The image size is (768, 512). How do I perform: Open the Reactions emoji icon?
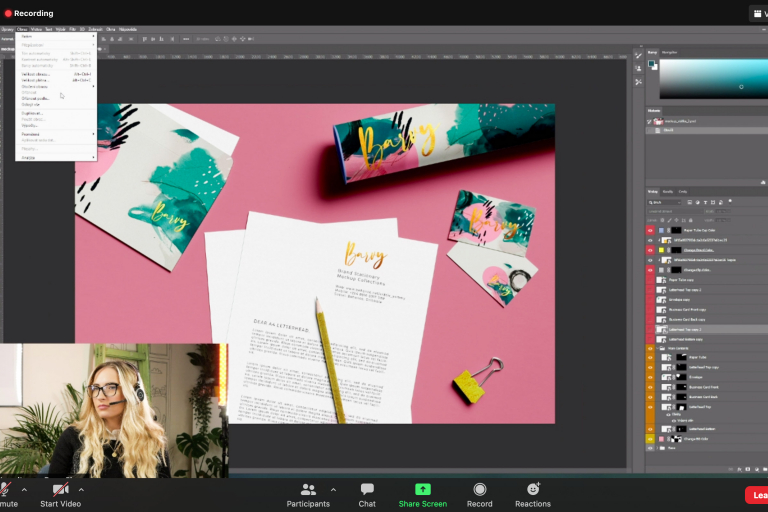pyautogui.click(x=533, y=489)
